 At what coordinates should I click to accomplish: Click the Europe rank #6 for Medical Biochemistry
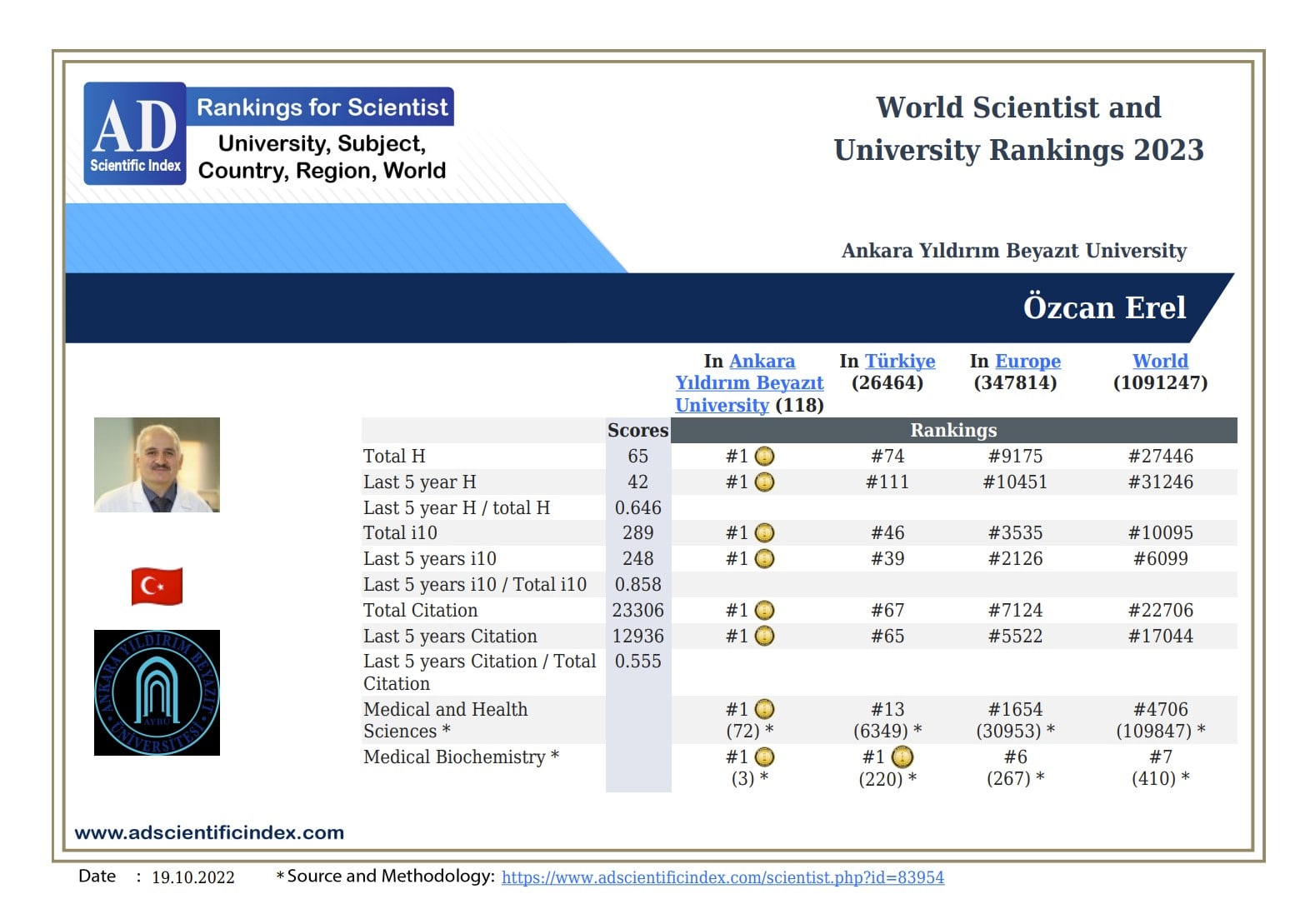[1015, 757]
